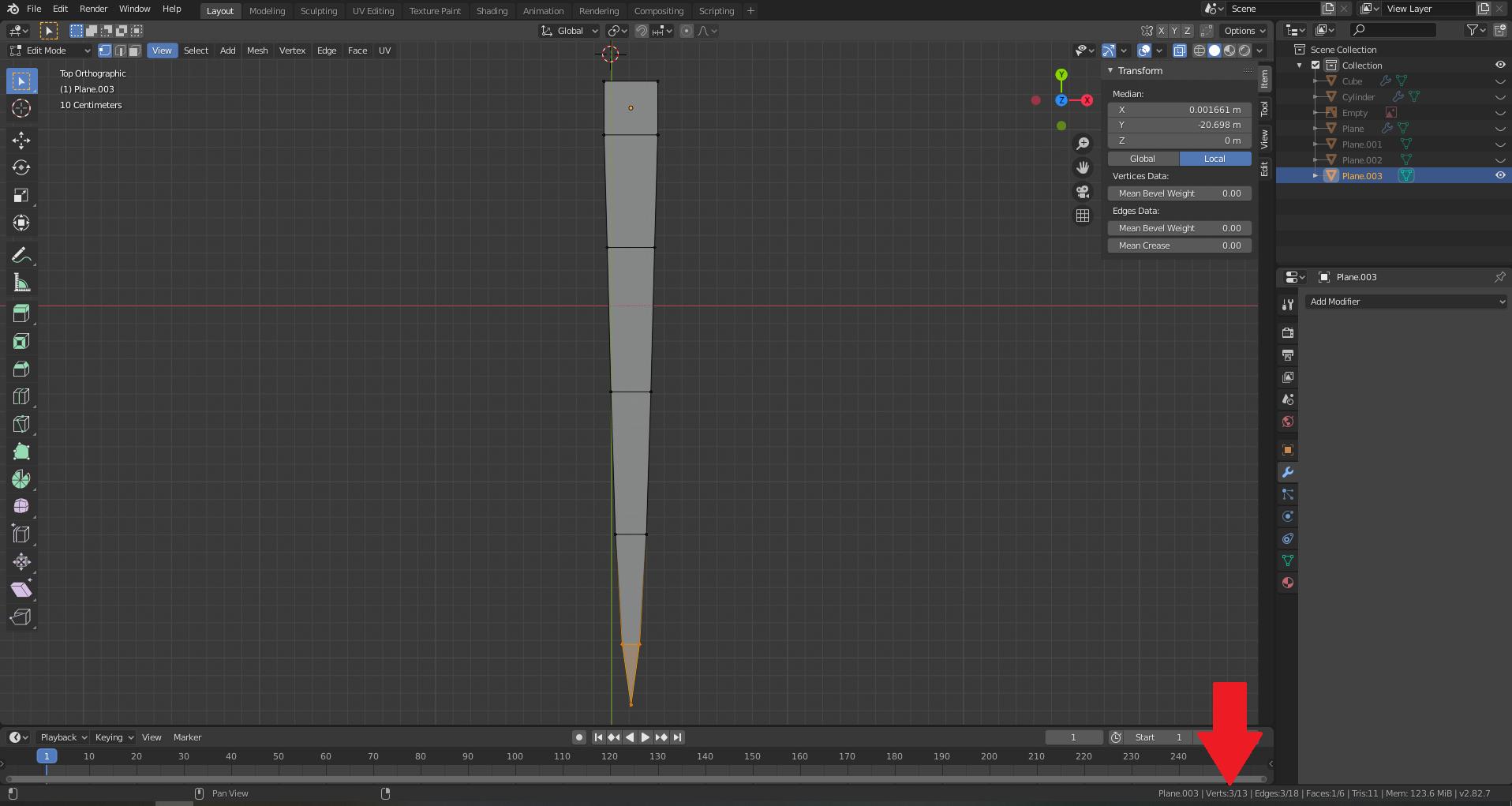This screenshot has height=806, width=1512.
Task: Switch to Face select mode
Action: (134, 50)
